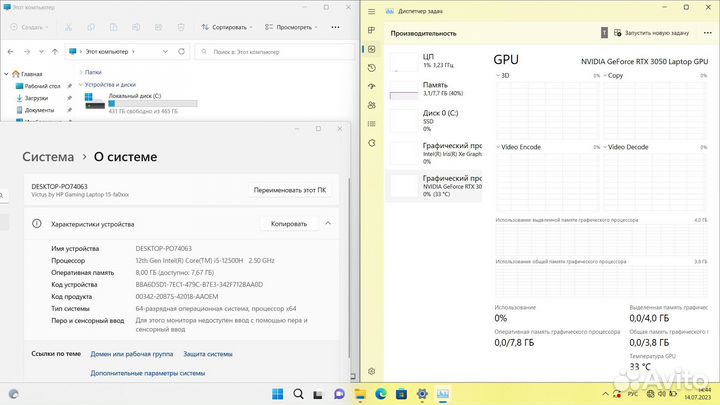Open the Processes page in Task Manager

[x=371, y=30]
